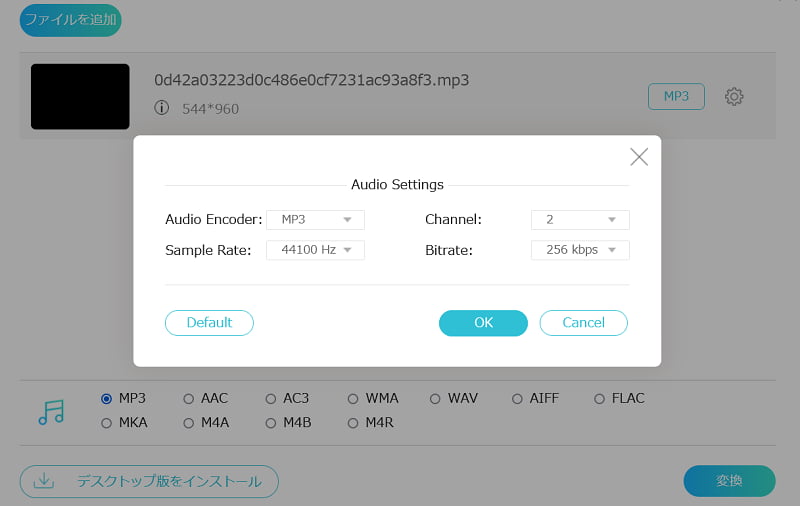Select the MP3 radio button
This screenshot has height=506, width=800.
(x=106, y=398)
